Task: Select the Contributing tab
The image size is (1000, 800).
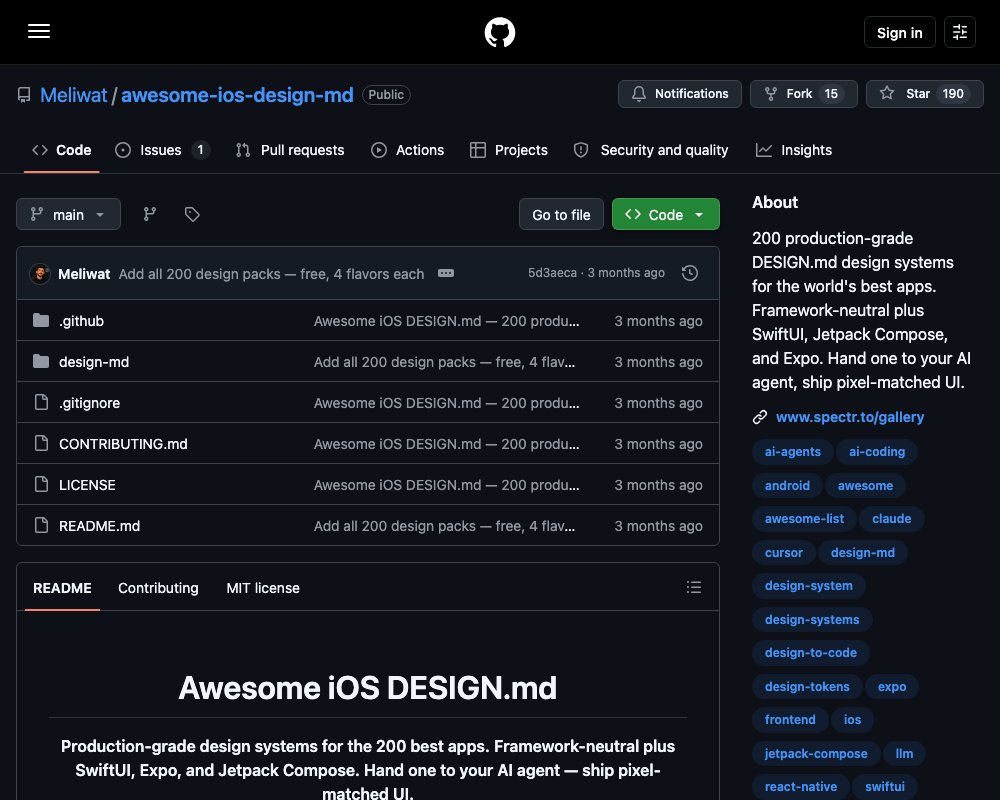Action: [x=158, y=588]
